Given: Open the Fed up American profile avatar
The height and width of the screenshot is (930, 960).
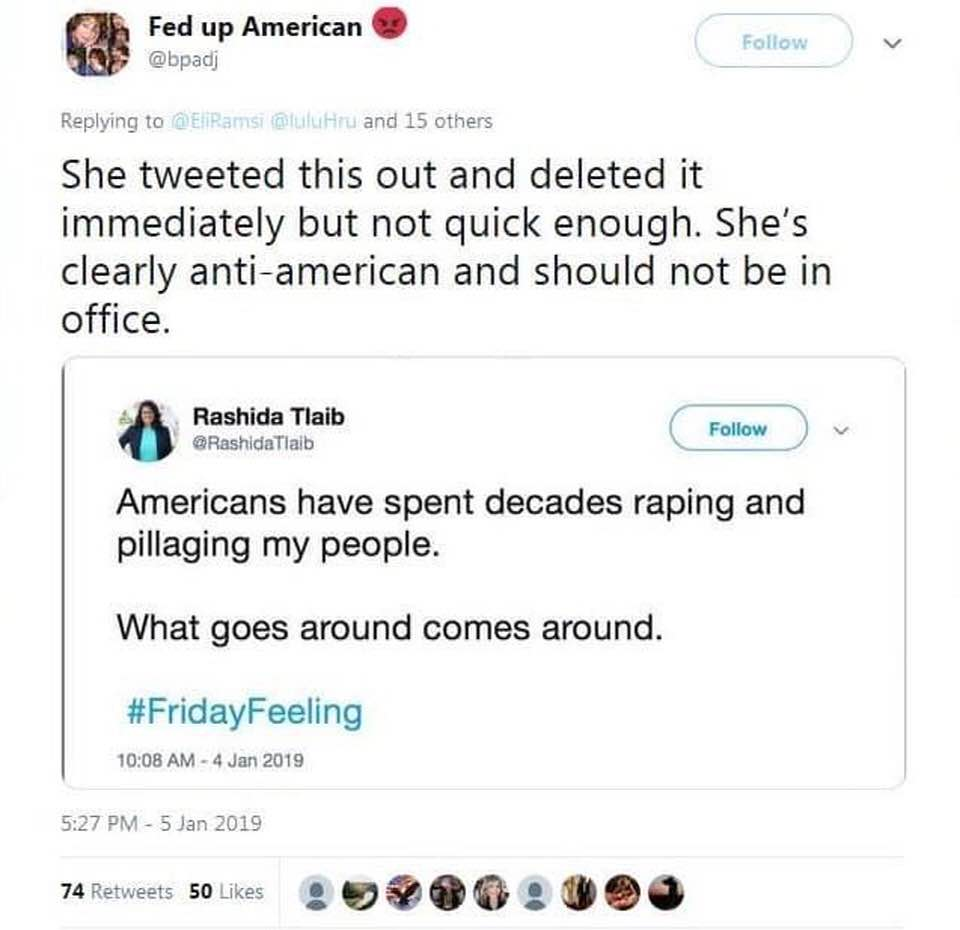Looking at the screenshot, I should pos(99,45).
